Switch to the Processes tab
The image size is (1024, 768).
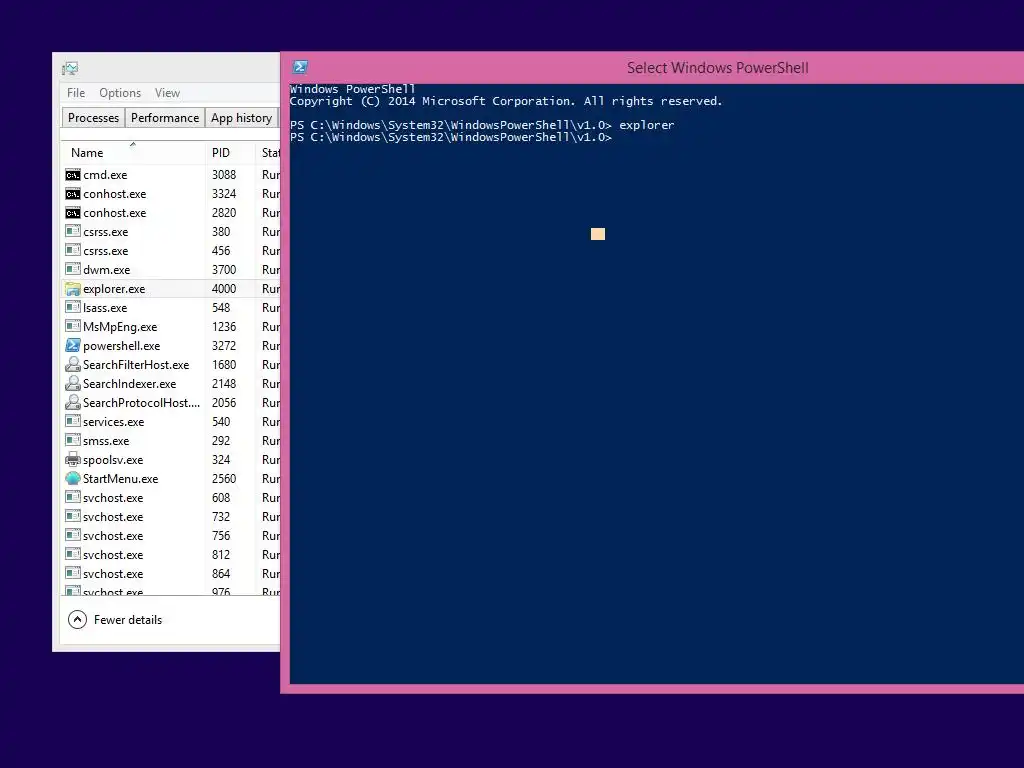(93, 118)
